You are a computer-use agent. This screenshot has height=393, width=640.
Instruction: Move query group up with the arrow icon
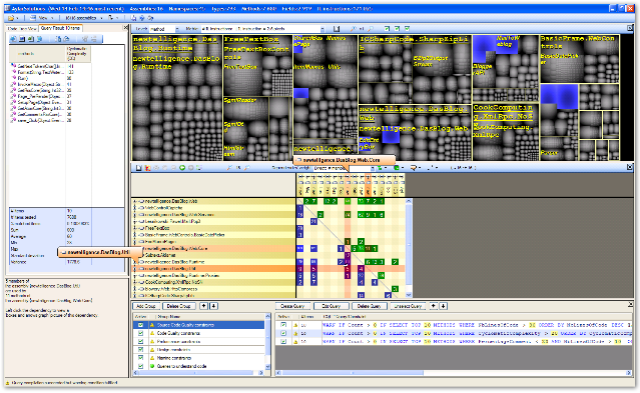204,306
